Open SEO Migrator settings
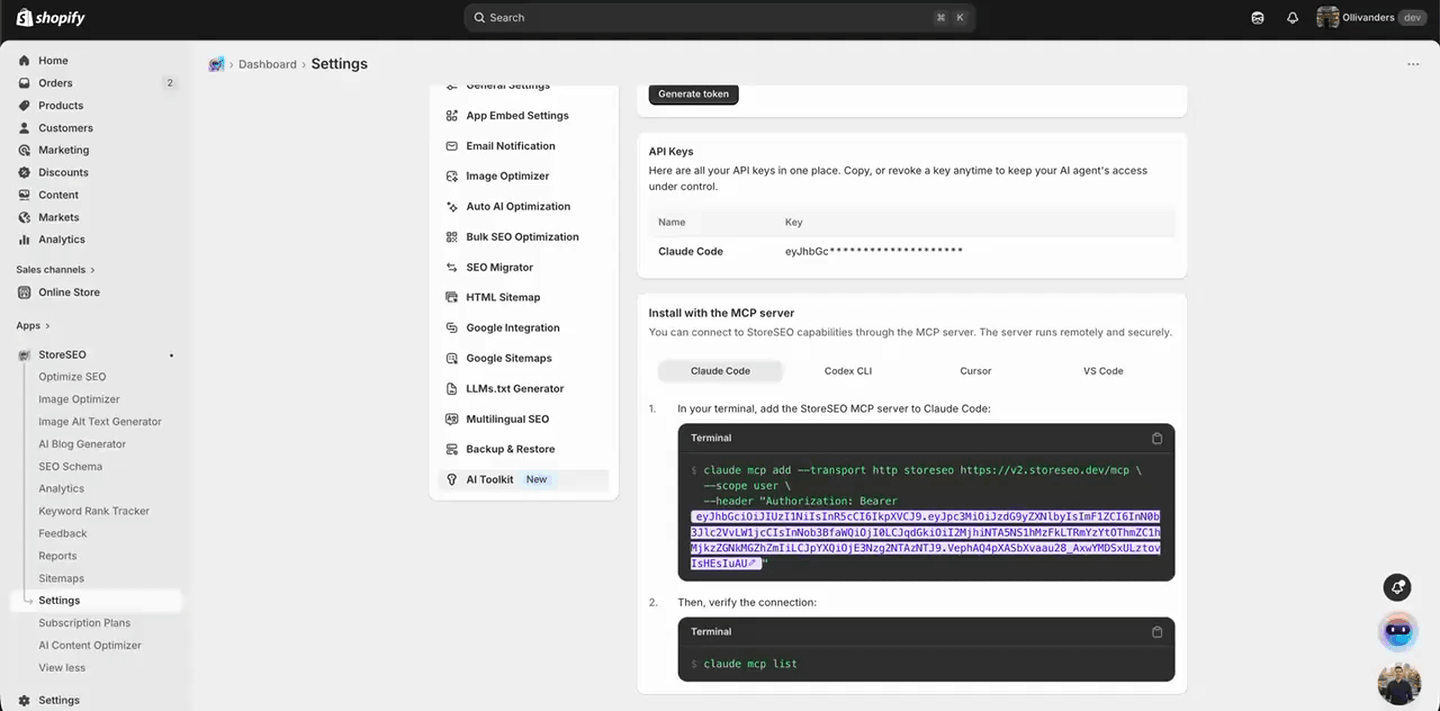1440x711 pixels. (x=499, y=268)
